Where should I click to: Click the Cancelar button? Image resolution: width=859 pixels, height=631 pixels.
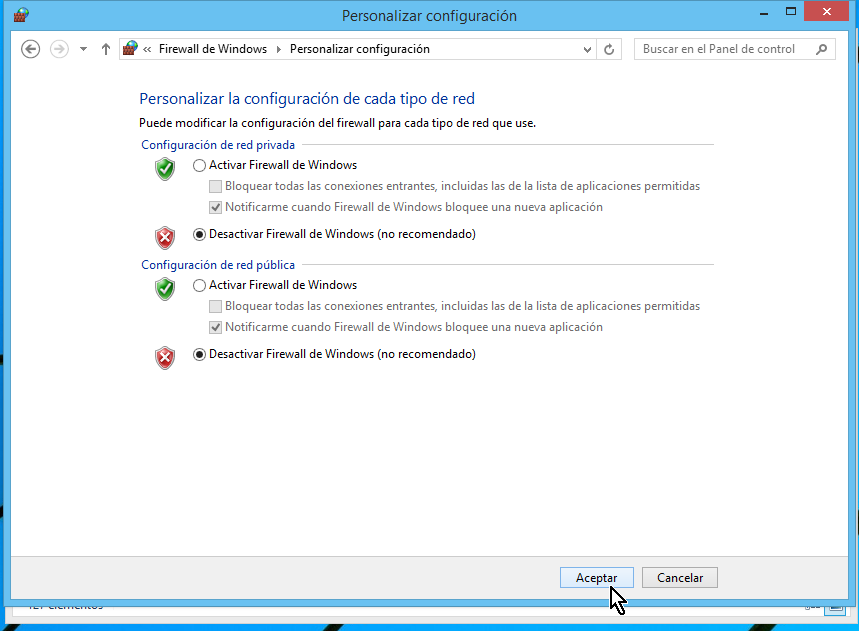tap(680, 578)
